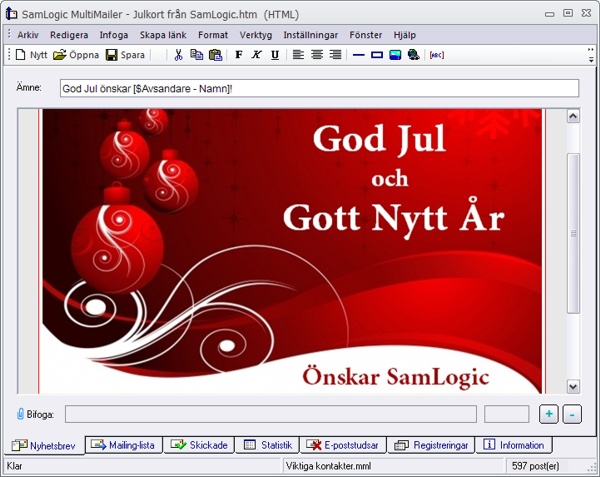Switch to the Skickade tab
The image size is (600, 477).
[199, 445]
